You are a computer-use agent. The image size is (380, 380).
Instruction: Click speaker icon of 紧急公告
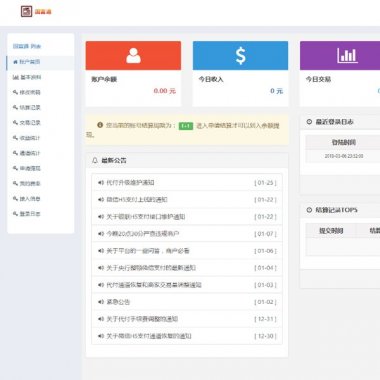tap(101, 302)
